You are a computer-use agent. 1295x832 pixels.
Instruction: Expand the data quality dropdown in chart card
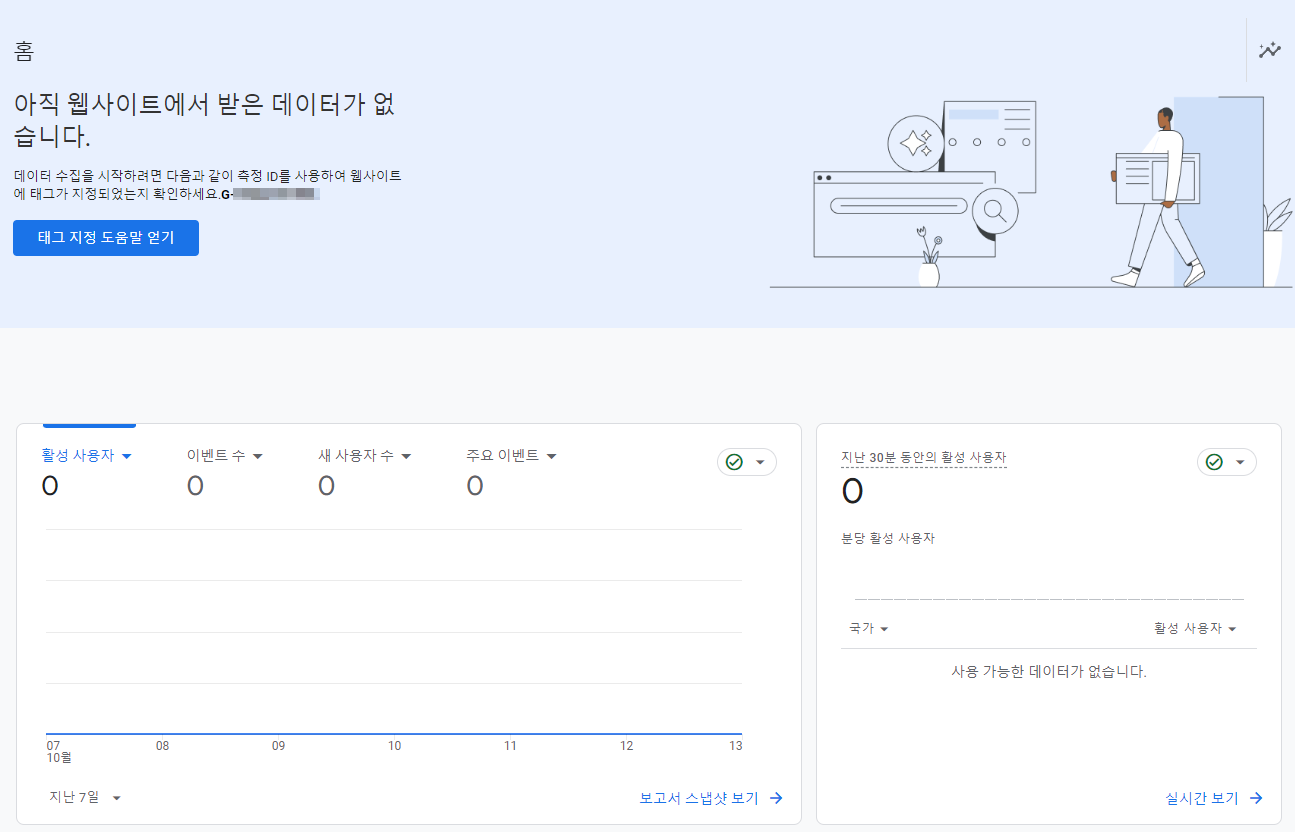pos(760,462)
